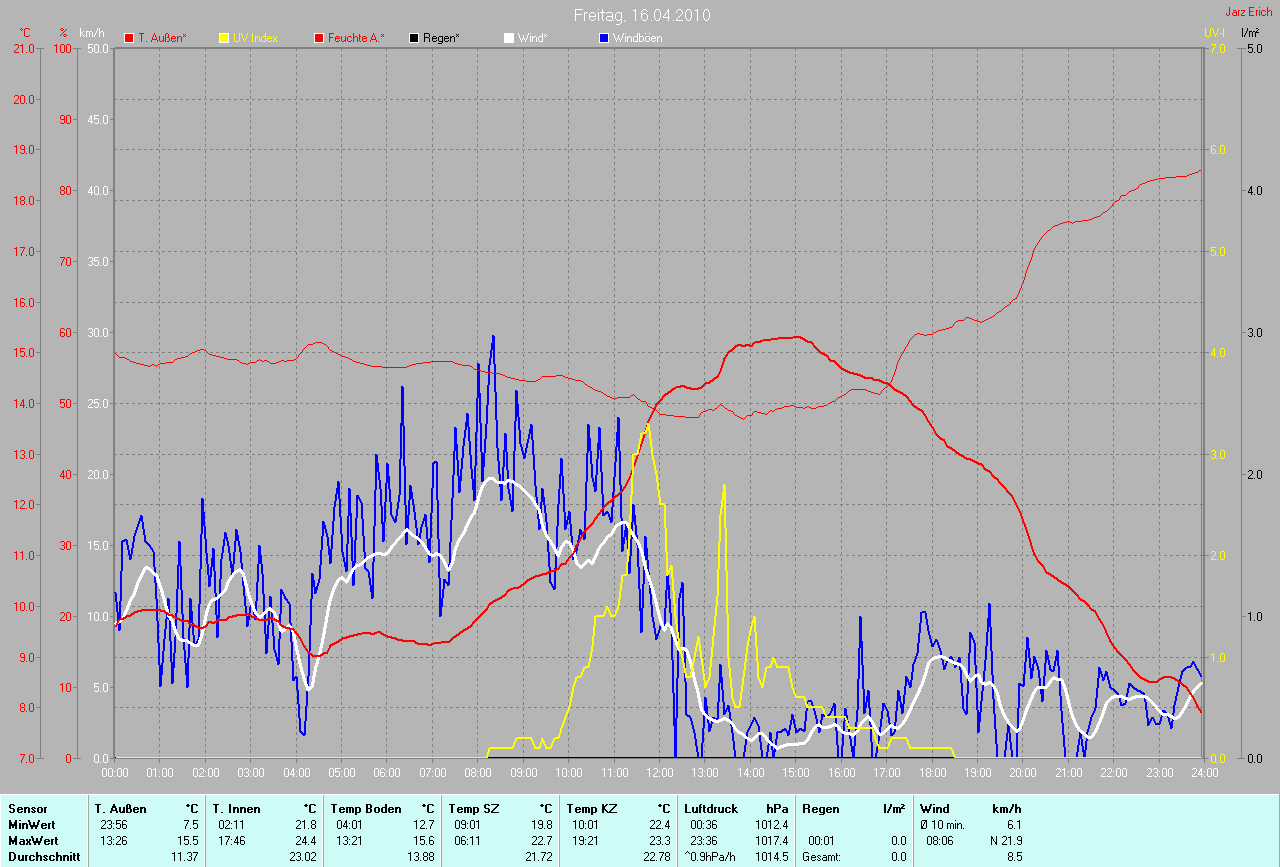Click the yellow UV Index legend square
Screen dimensions: 1280x867
(x=224, y=38)
